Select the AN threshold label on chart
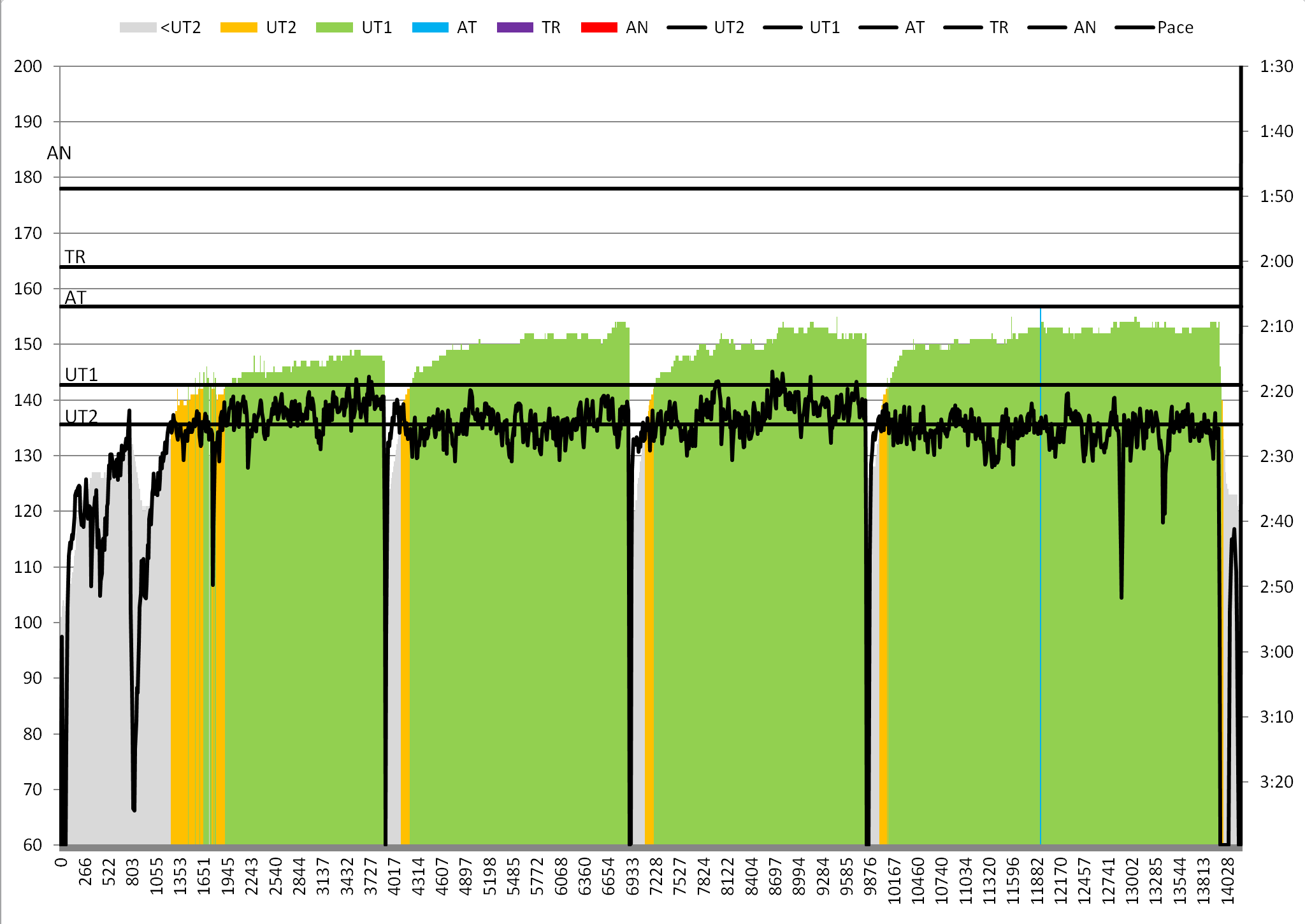Screen dimensions: 1305x924 (59, 153)
